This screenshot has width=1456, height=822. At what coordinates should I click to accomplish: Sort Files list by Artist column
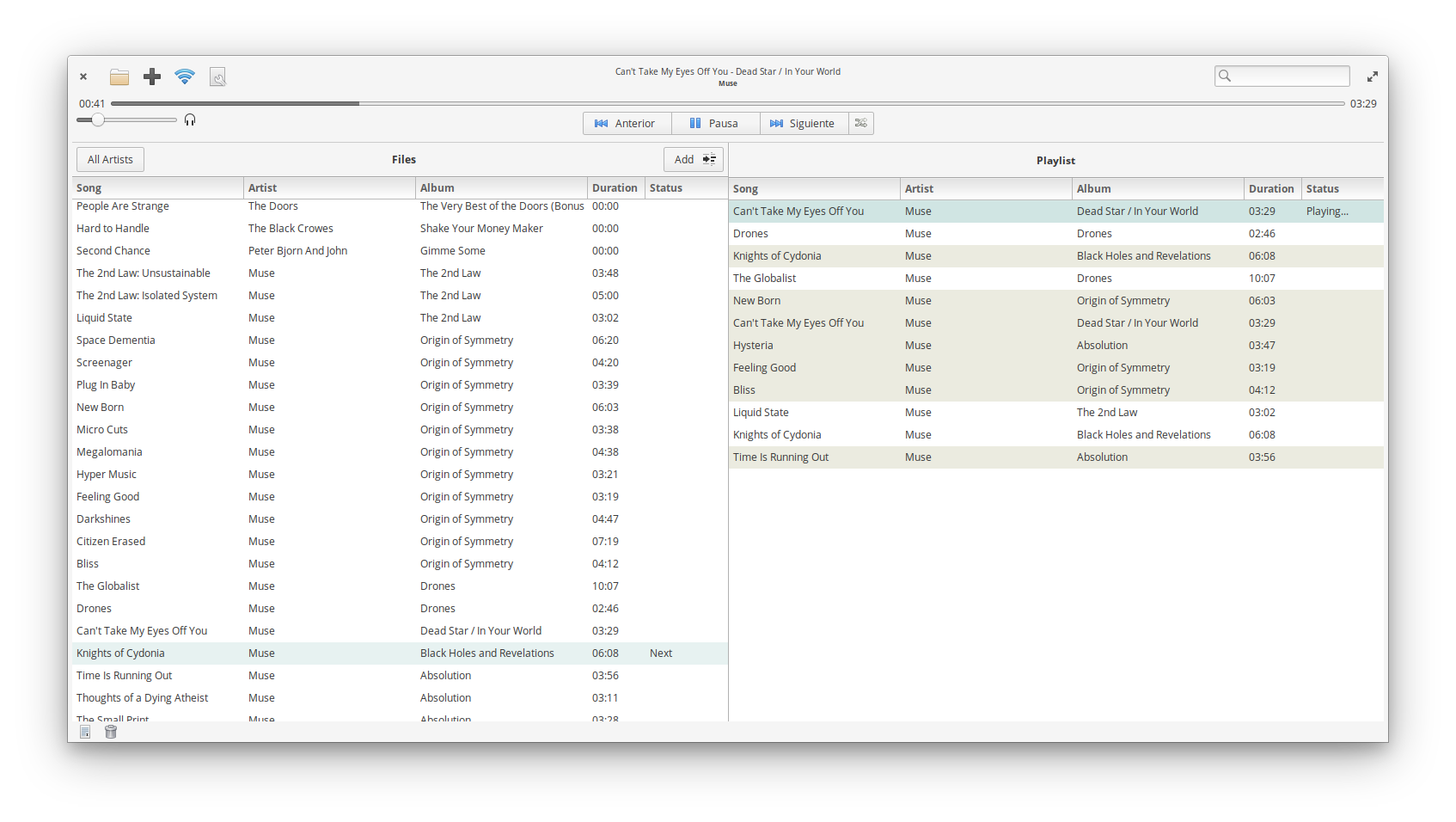[329, 187]
